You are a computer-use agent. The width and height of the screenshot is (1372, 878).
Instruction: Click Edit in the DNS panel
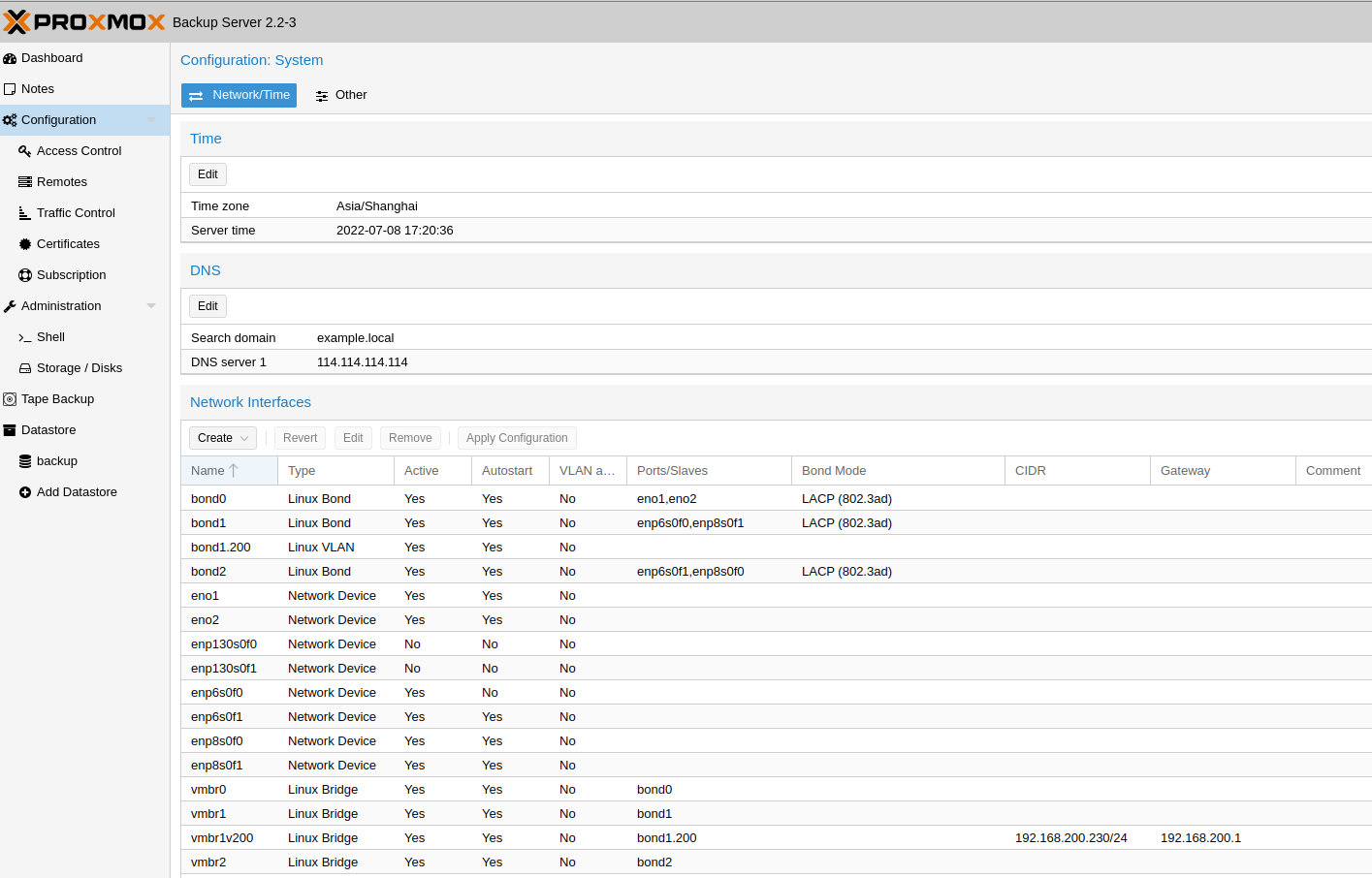pyautogui.click(x=207, y=306)
